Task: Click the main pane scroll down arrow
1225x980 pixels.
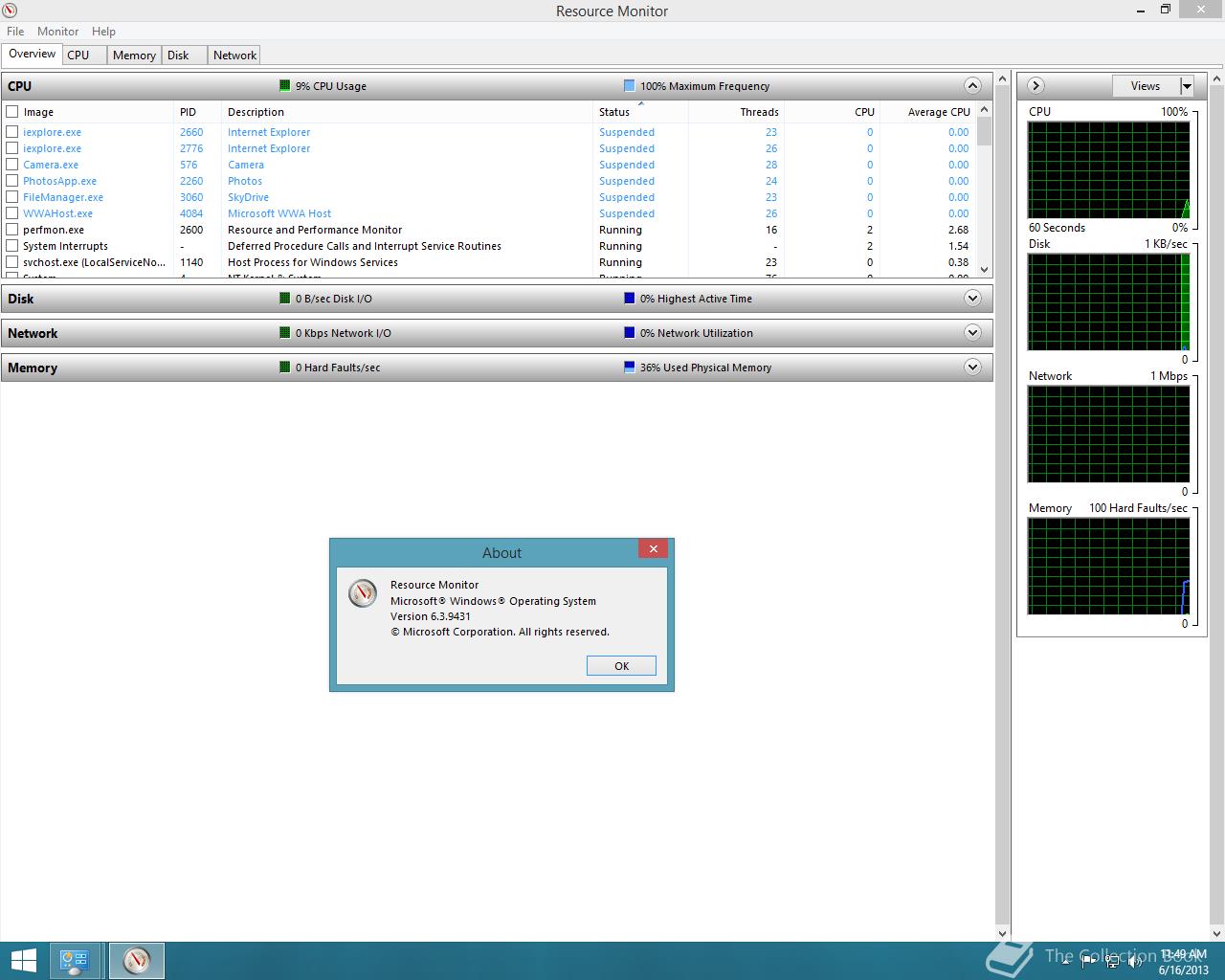Action: [x=1003, y=933]
